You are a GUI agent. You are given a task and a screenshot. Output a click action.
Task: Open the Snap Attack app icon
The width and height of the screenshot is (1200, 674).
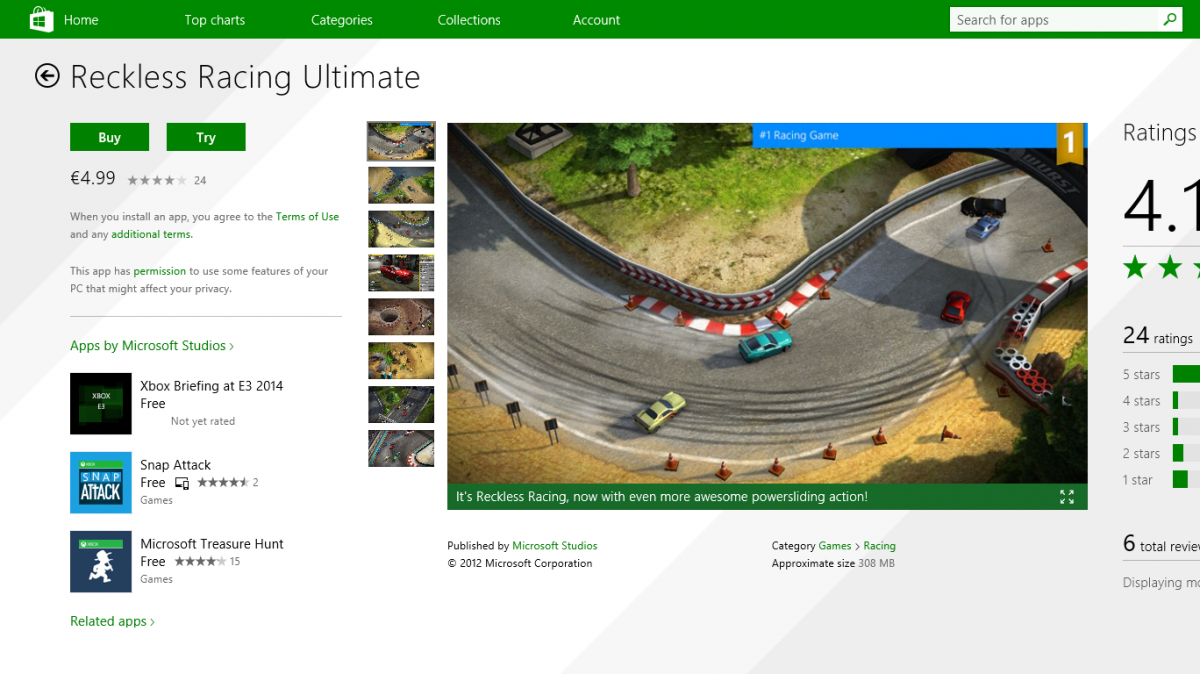[101, 483]
